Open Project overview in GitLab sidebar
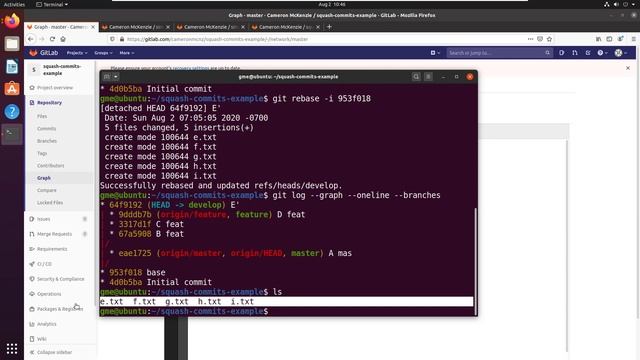 click(55, 88)
